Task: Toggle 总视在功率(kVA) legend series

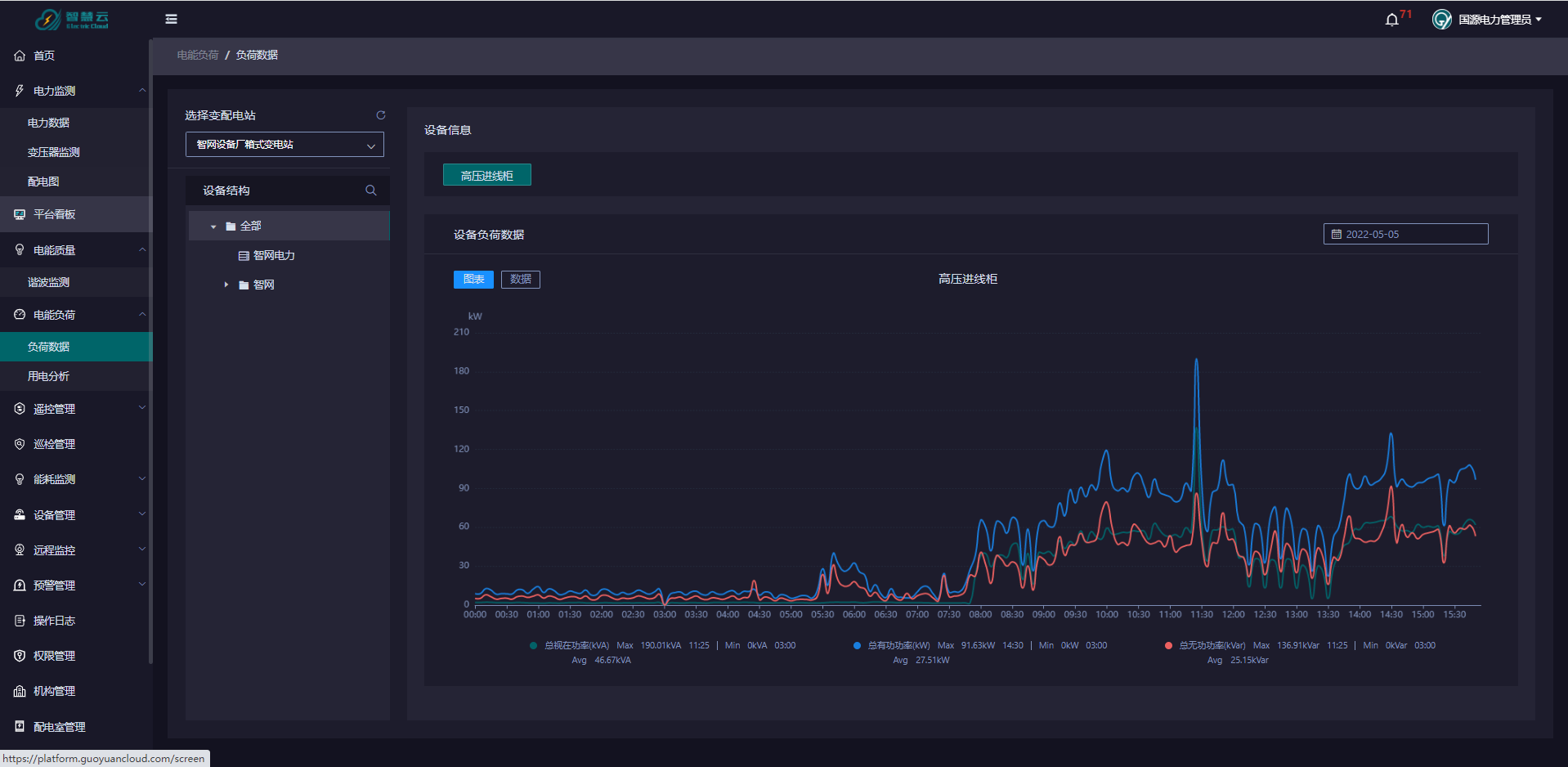Action: click(x=662, y=653)
